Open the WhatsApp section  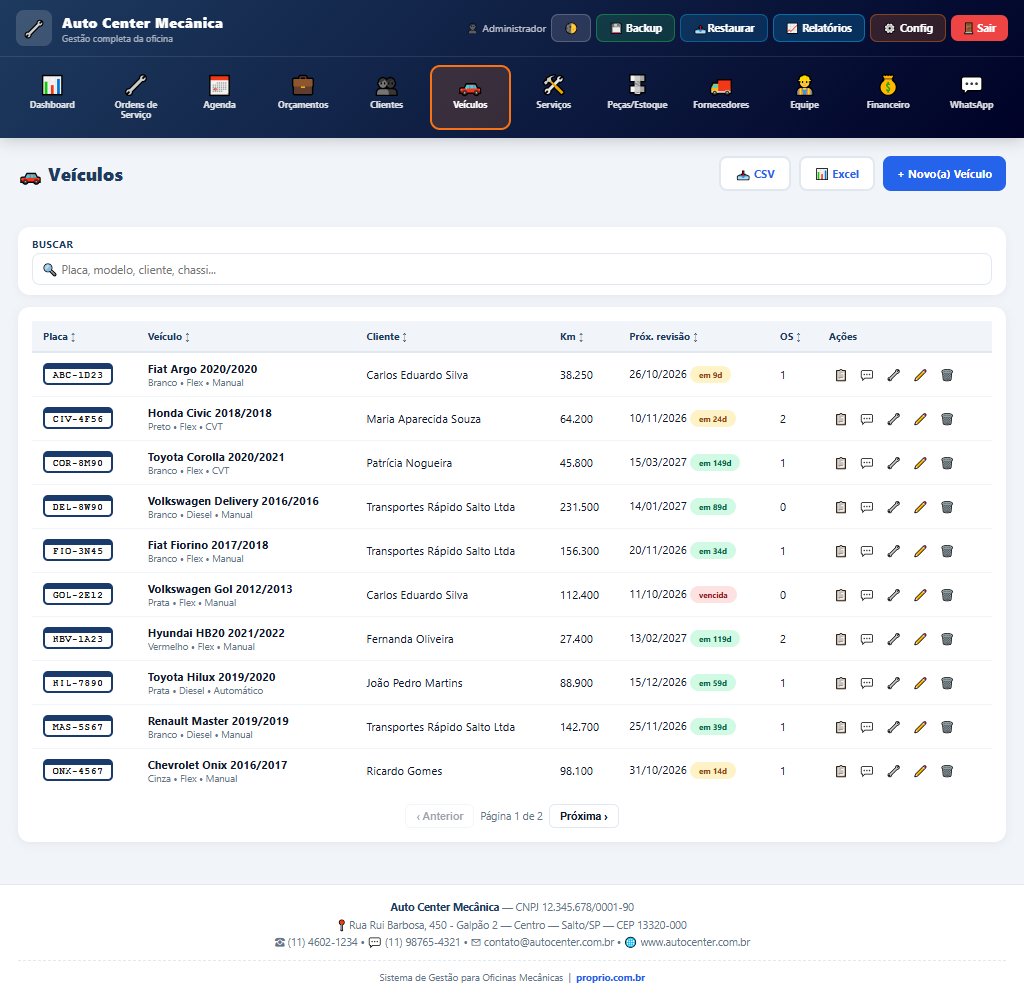972,97
